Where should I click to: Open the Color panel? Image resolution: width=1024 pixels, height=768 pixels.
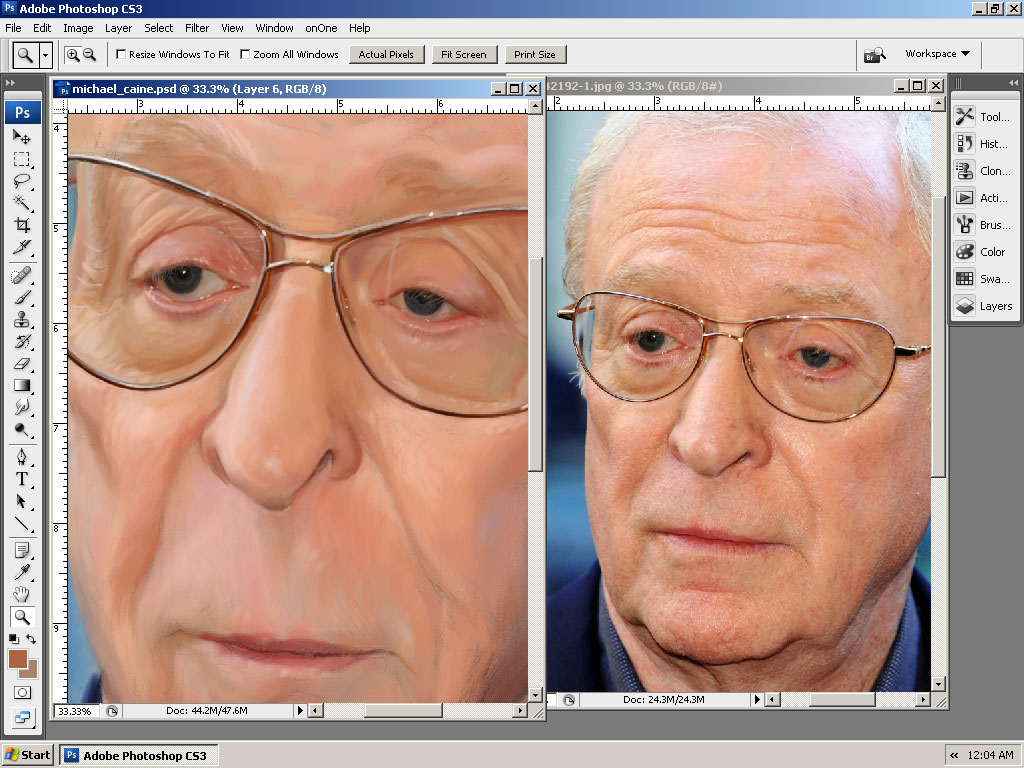984,251
